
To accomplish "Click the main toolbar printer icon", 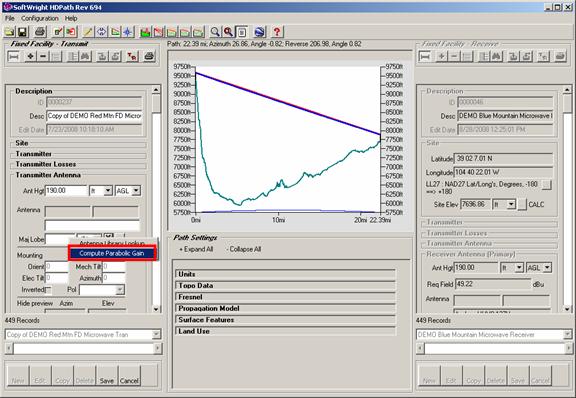I will 40,32.
